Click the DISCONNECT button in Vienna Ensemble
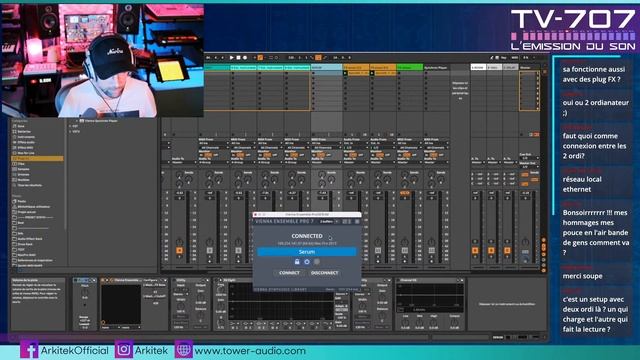Viewport: 640px width, 360px height. click(x=324, y=273)
